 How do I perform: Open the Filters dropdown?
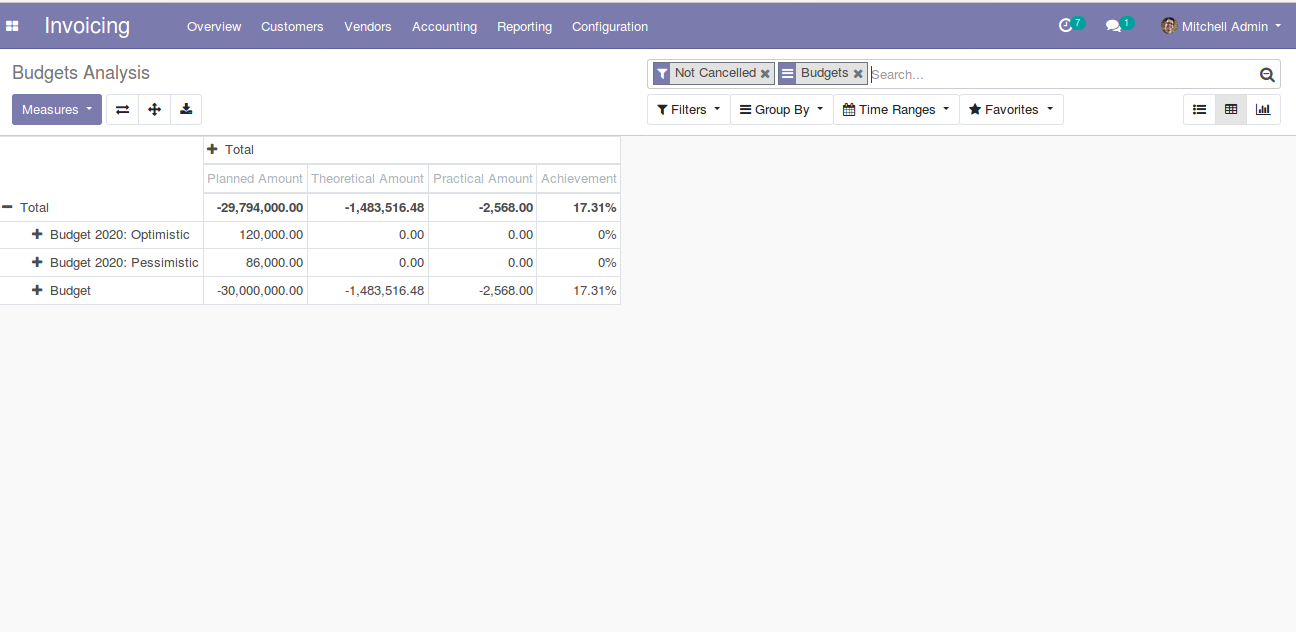tap(688, 110)
